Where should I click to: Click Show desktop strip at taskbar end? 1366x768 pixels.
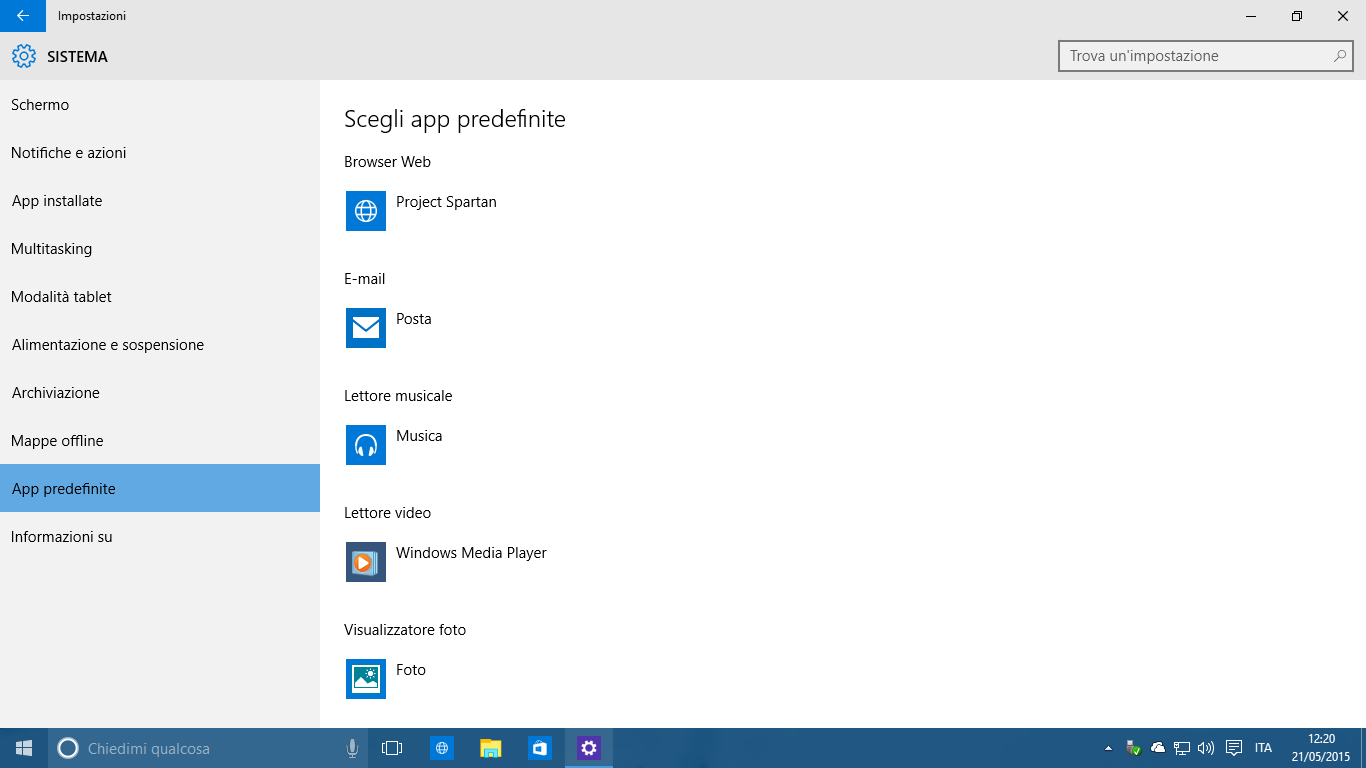pyautogui.click(x=1363, y=748)
